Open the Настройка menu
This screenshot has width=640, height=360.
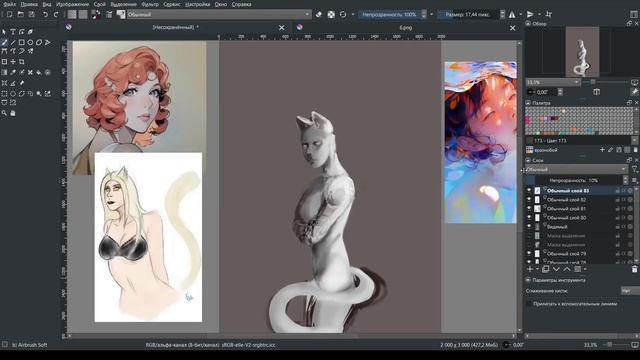(197, 4)
